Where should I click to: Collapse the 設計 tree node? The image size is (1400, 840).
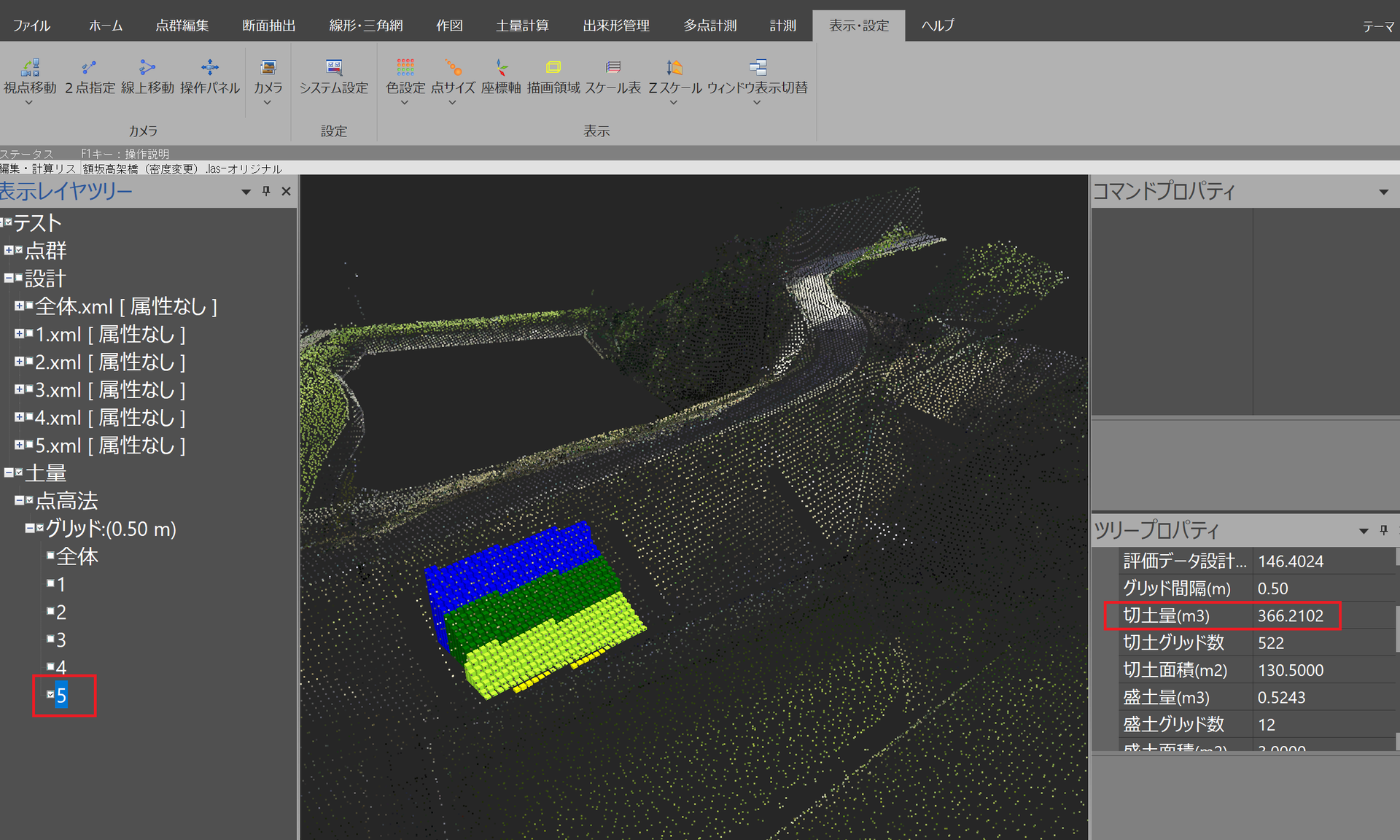point(8,278)
